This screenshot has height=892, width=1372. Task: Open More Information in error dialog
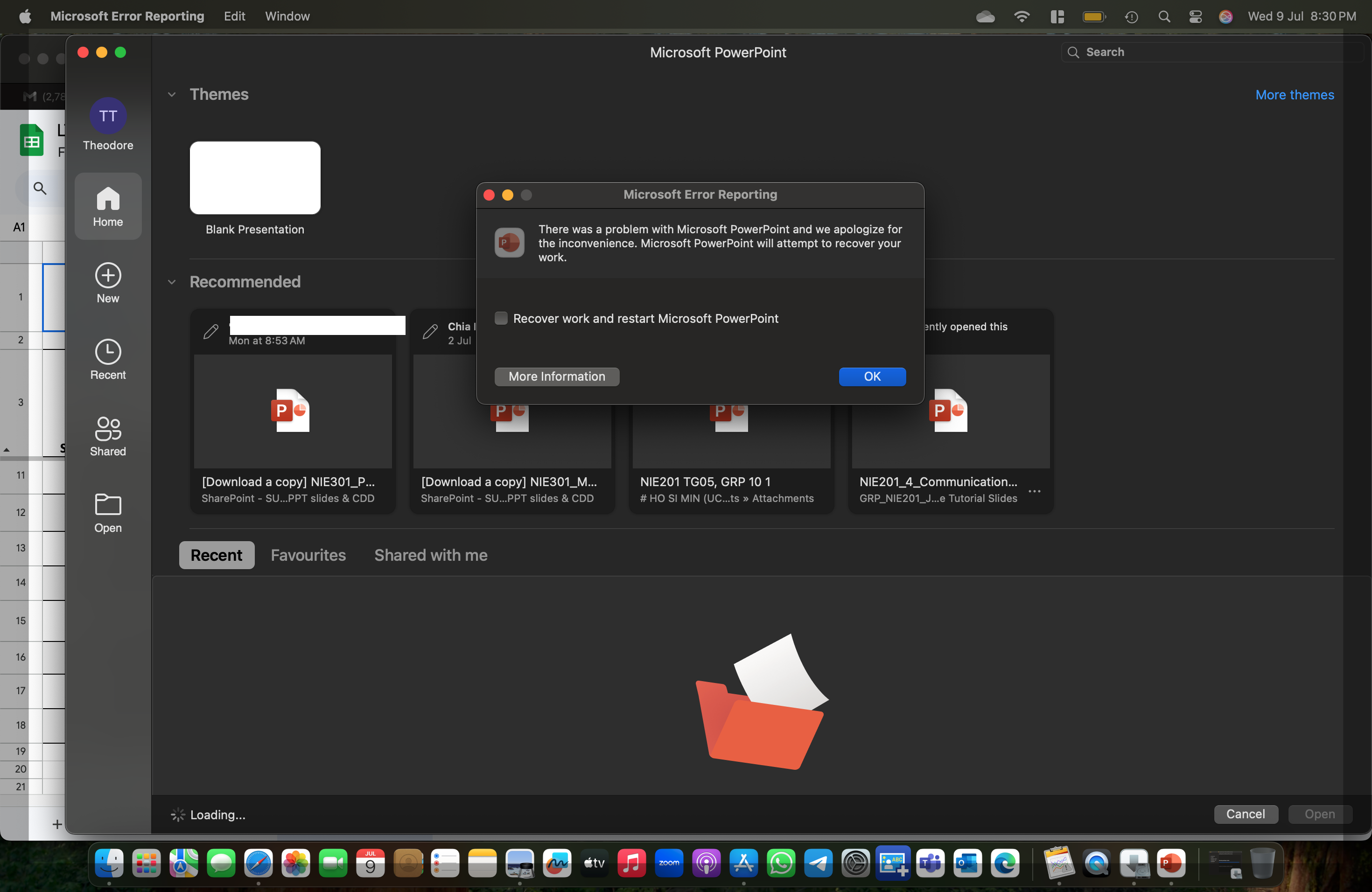tap(556, 376)
